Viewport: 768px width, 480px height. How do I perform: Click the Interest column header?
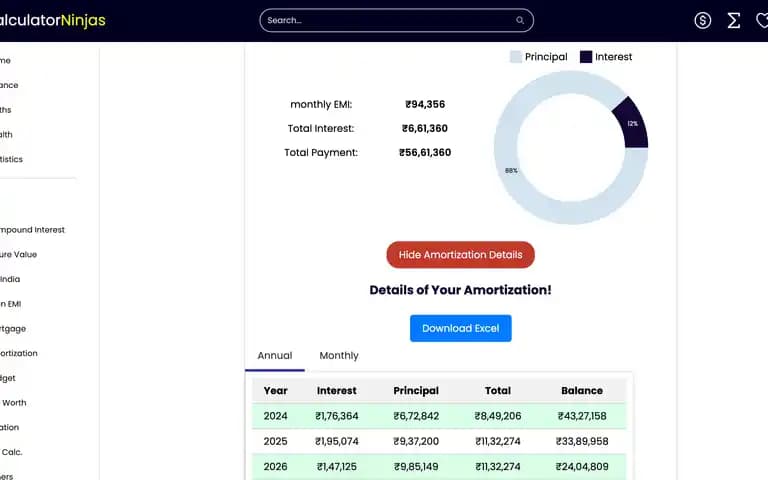pos(336,390)
